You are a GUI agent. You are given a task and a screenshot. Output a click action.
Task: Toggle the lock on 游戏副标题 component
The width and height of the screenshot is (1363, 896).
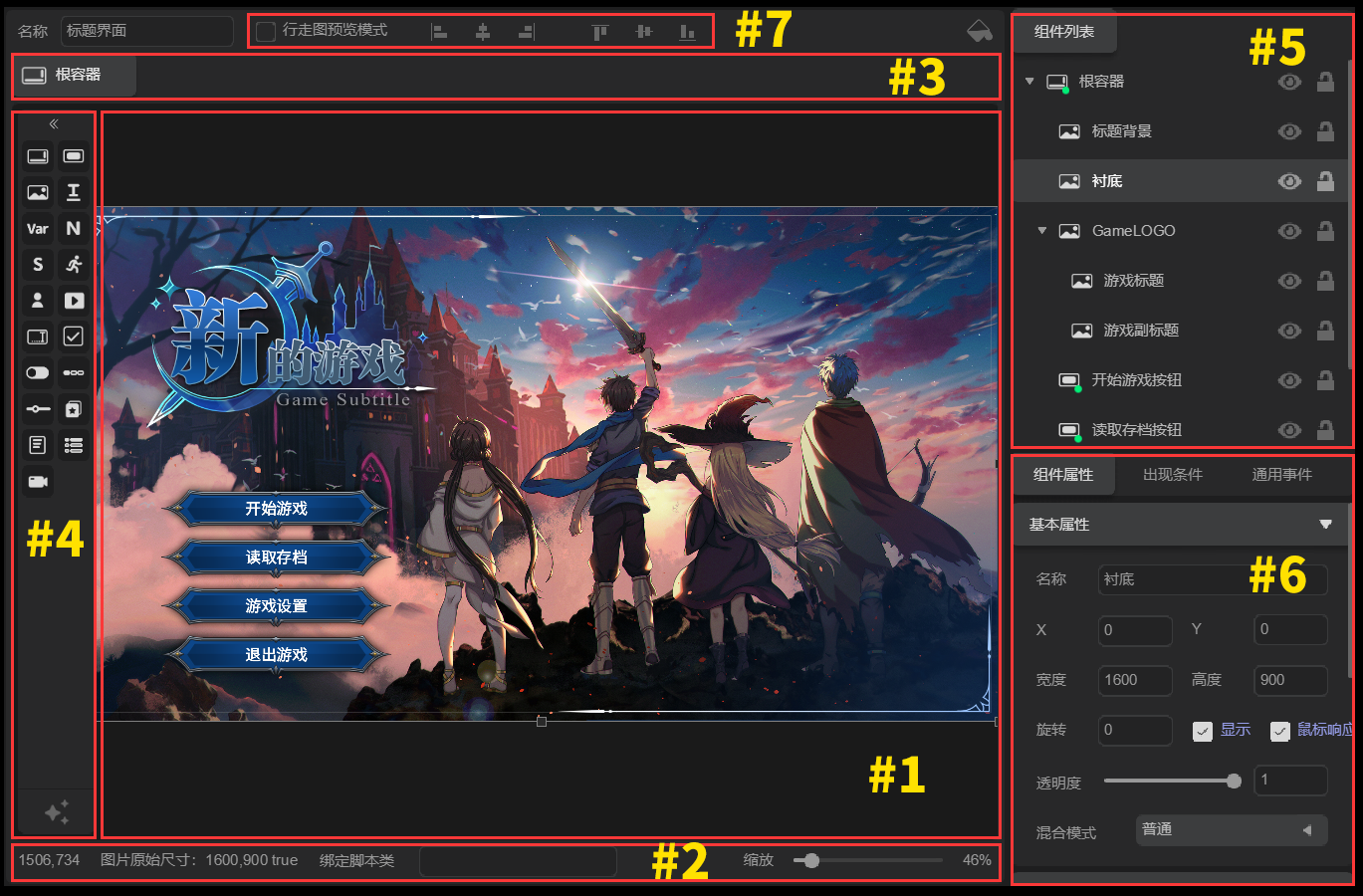coord(1325,331)
